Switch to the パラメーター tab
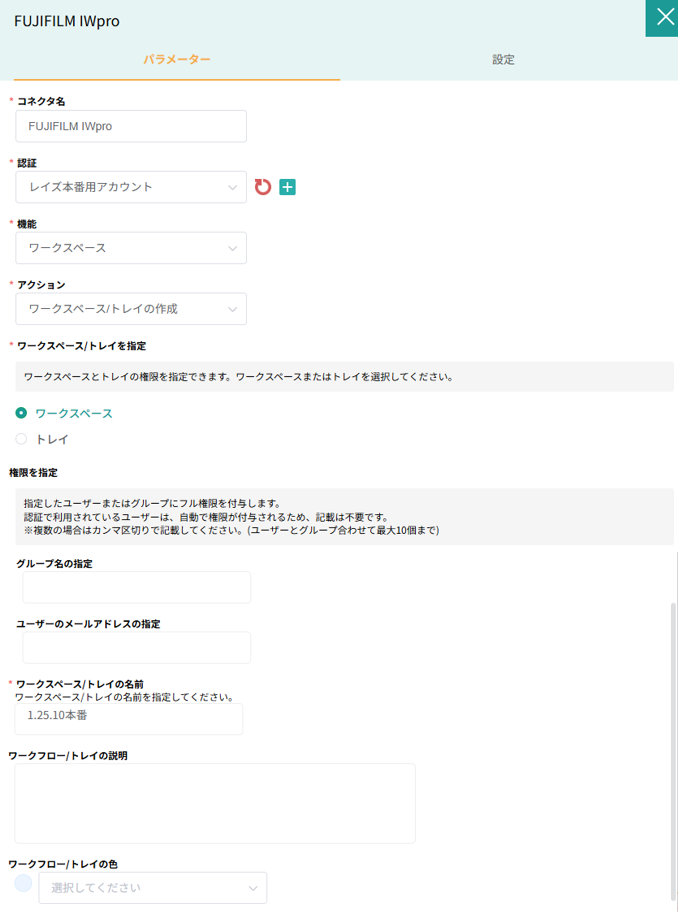678x912 pixels. (x=176, y=60)
